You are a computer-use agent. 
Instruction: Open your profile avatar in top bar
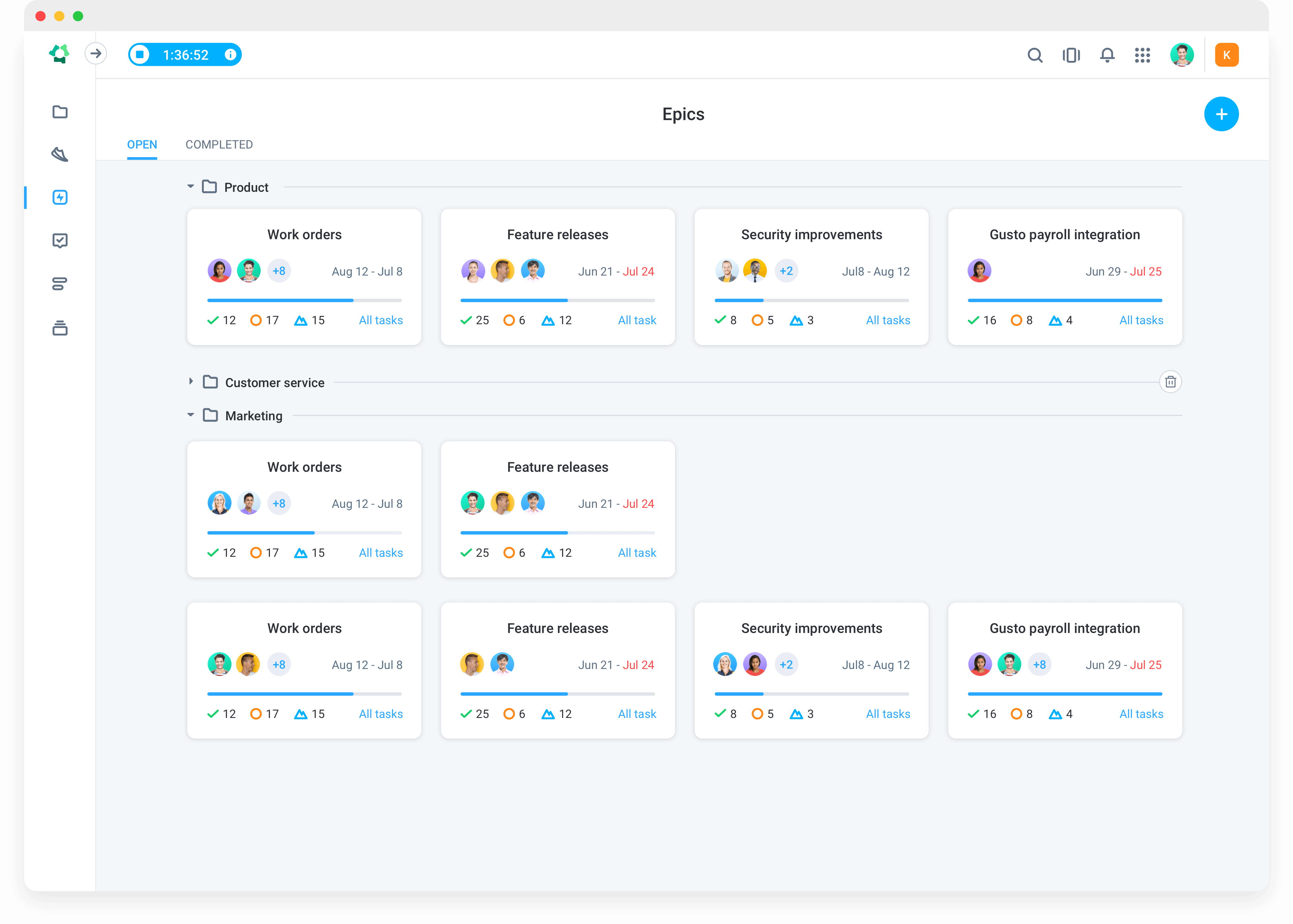click(1182, 55)
